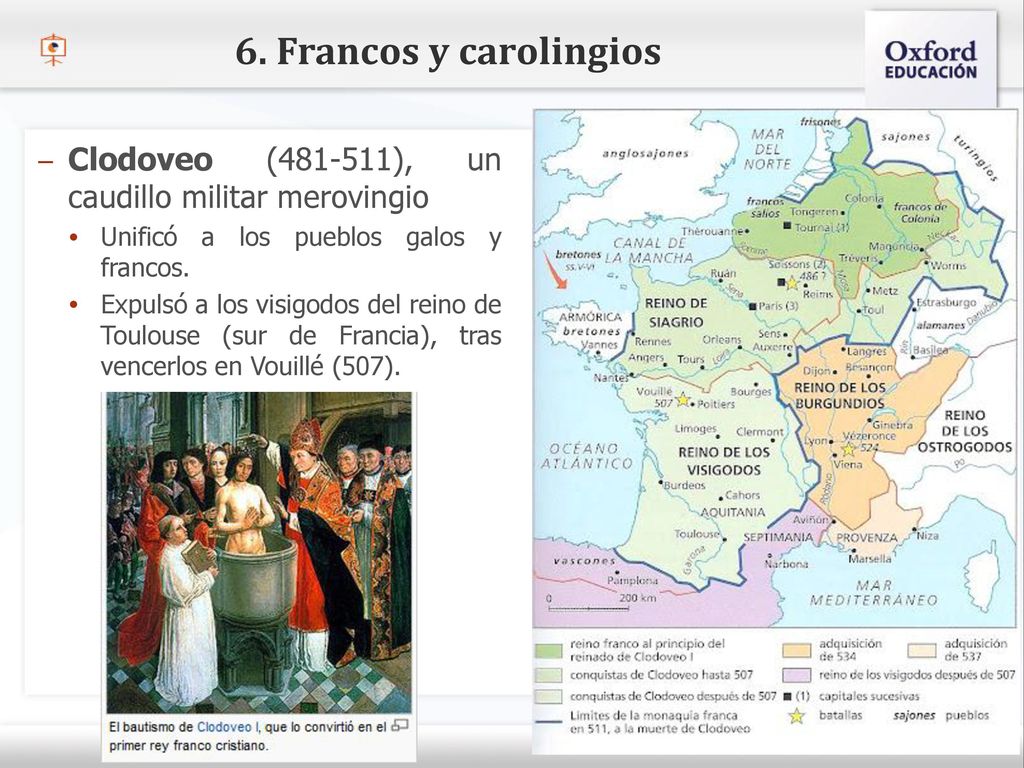1024x768 pixels.
Task: Click the city label 'Burdeos' on the map
Action: pyautogui.click(x=684, y=485)
